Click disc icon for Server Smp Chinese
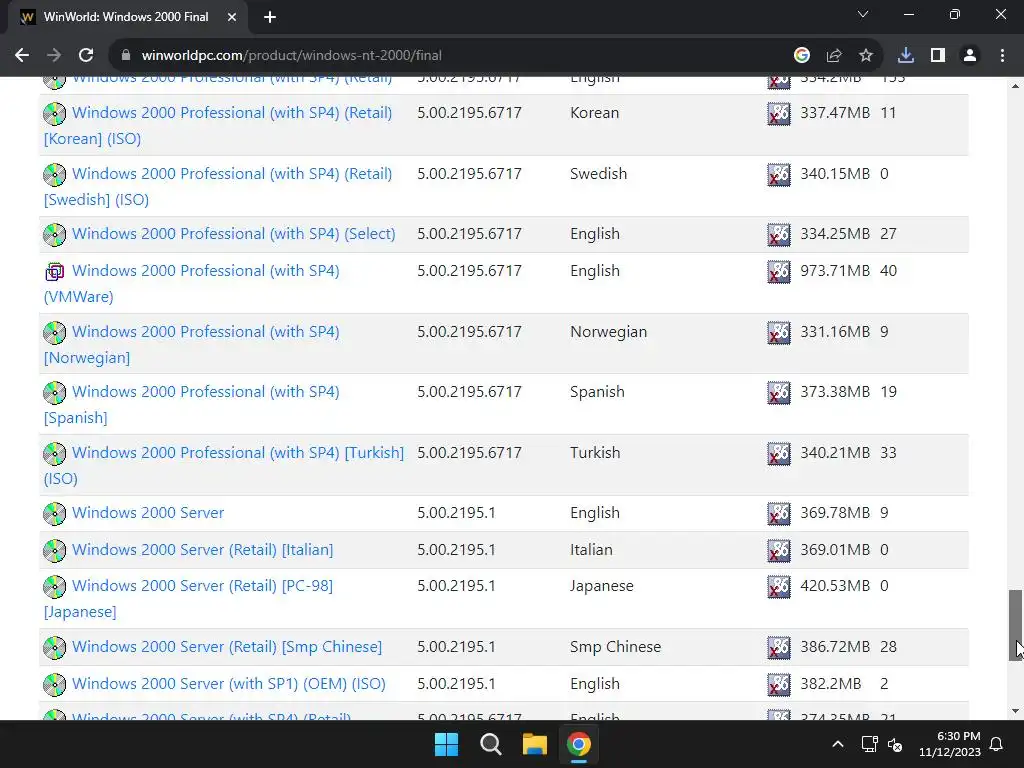1024x768 pixels. (55, 647)
